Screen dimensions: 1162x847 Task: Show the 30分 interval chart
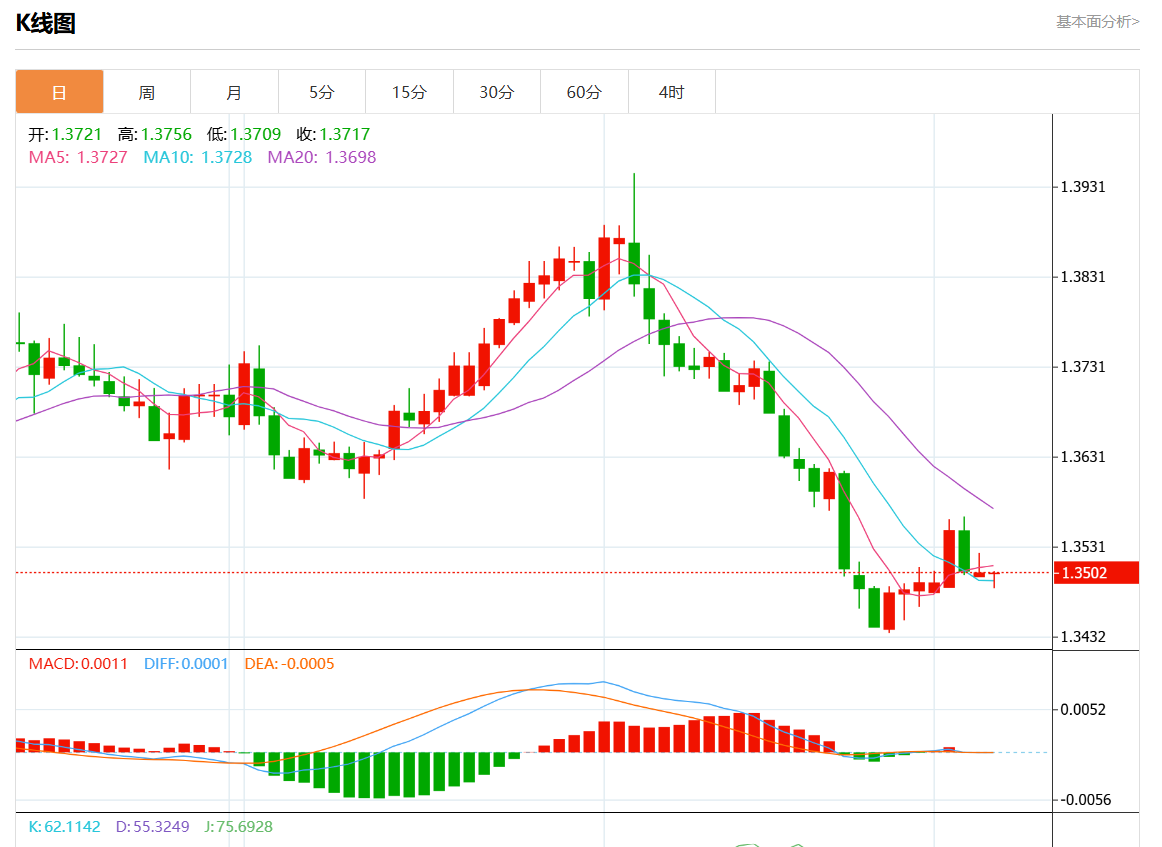click(496, 92)
